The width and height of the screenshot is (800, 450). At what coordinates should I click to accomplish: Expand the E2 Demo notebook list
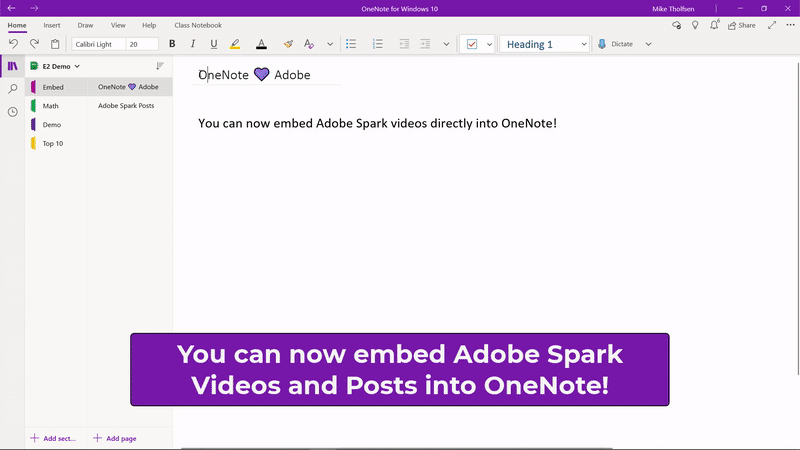click(x=77, y=67)
